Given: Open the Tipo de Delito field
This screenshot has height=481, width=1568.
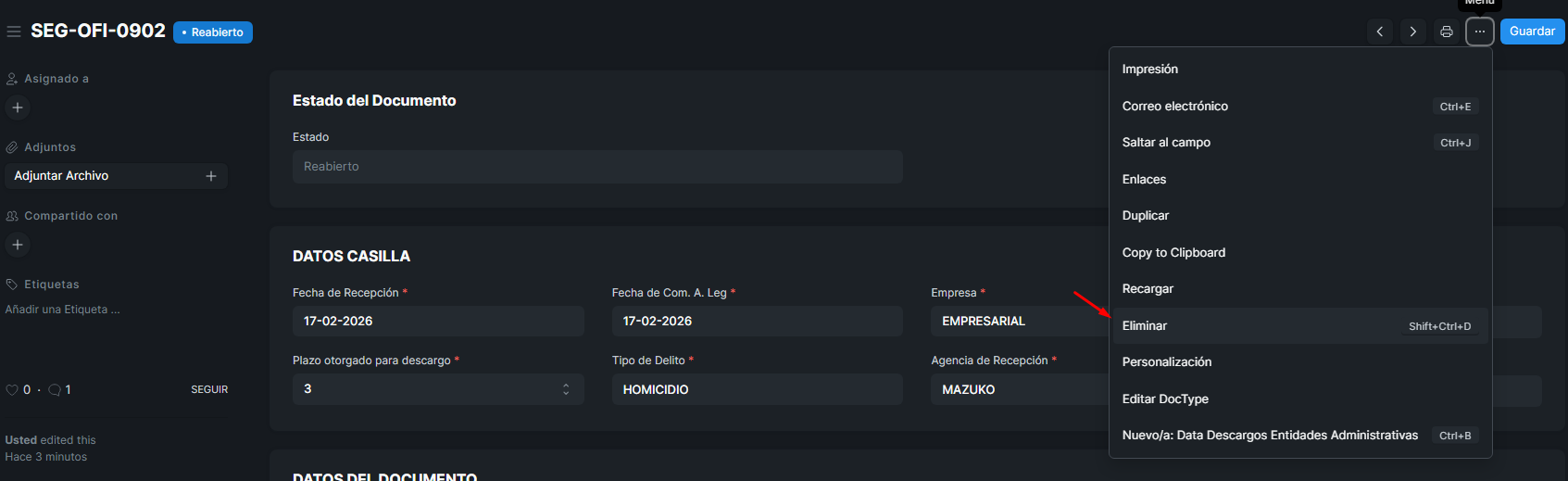Looking at the screenshot, I should pos(757,389).
